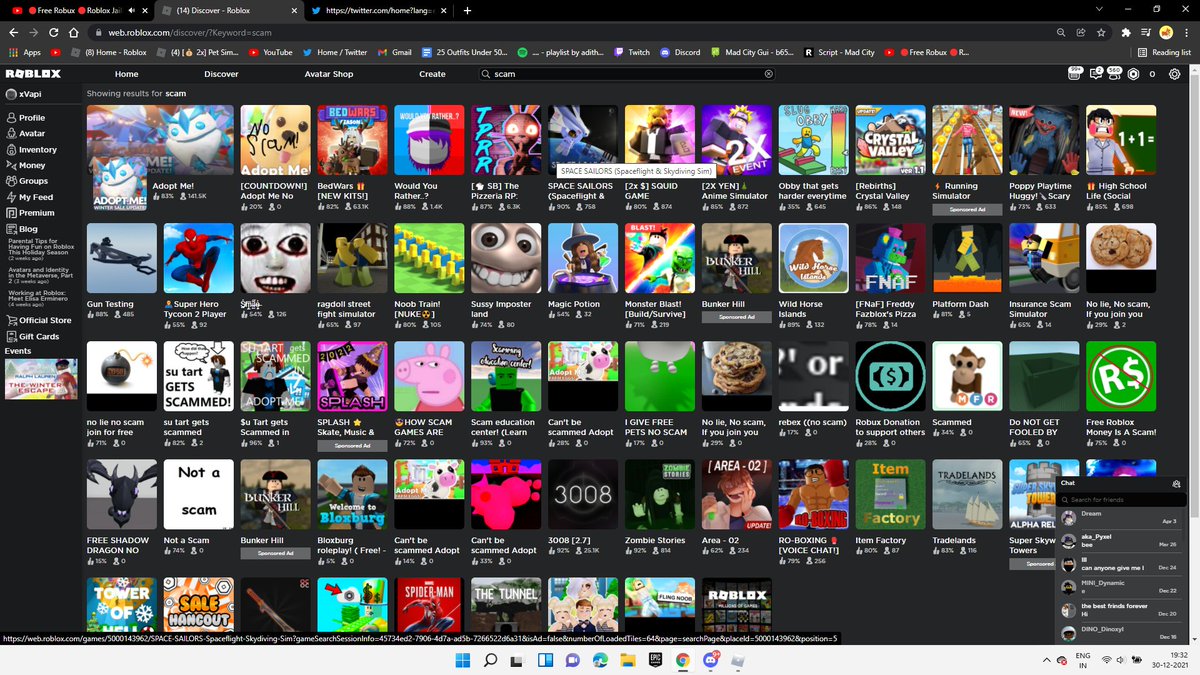
Task: Open the Not a Scam game thumbnail
Action: tap(199, 495)
